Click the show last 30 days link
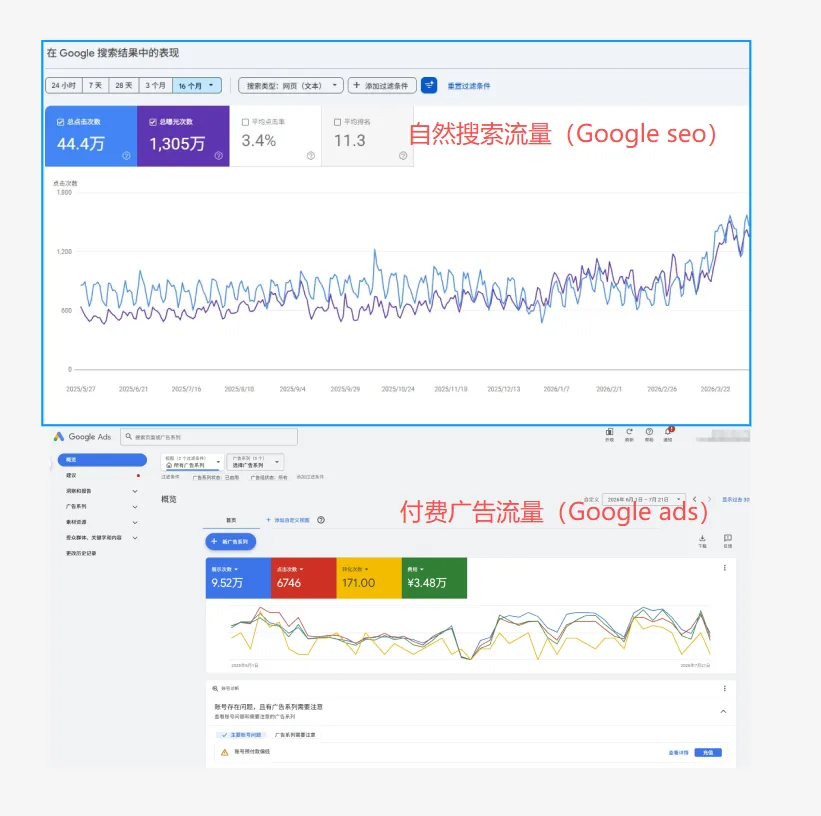 736,500
